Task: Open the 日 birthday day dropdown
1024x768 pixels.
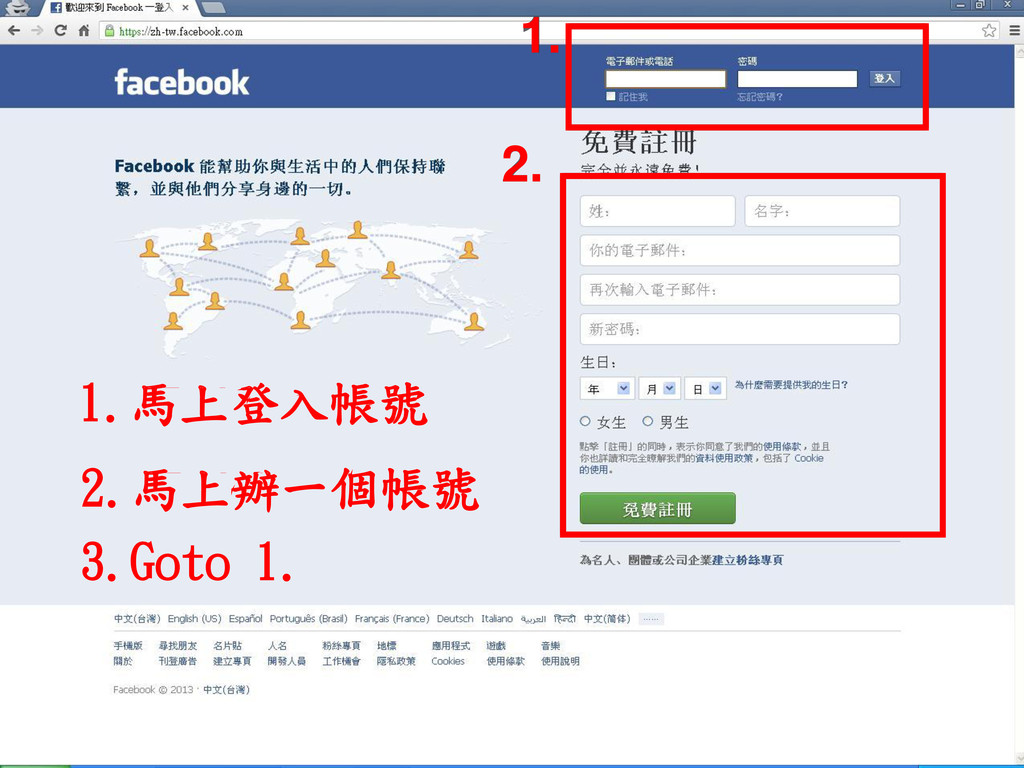Action: click(705, 389)
